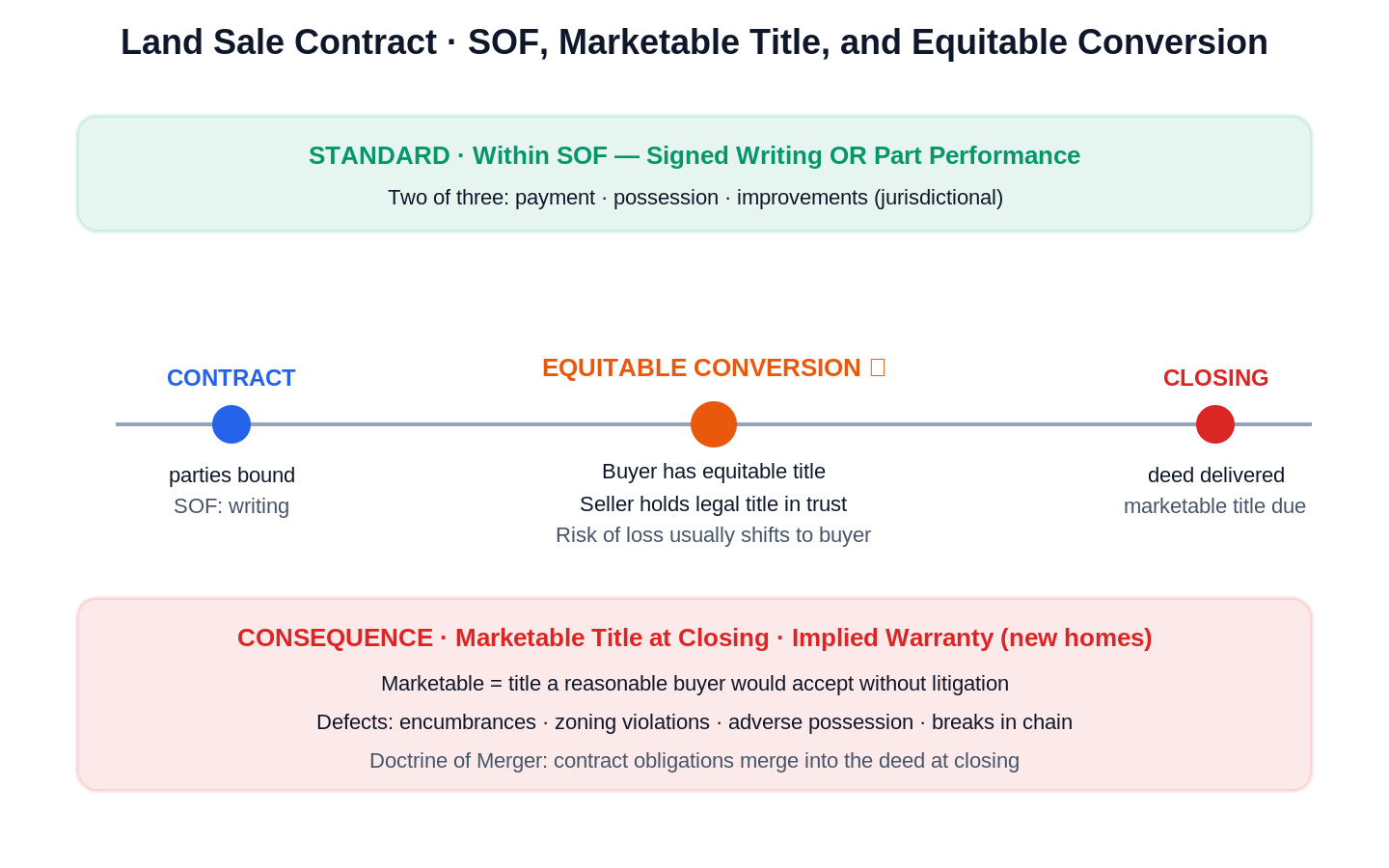Click the red CLOSING timeline dot
1389x868 pixels.
pos(1215,424)
